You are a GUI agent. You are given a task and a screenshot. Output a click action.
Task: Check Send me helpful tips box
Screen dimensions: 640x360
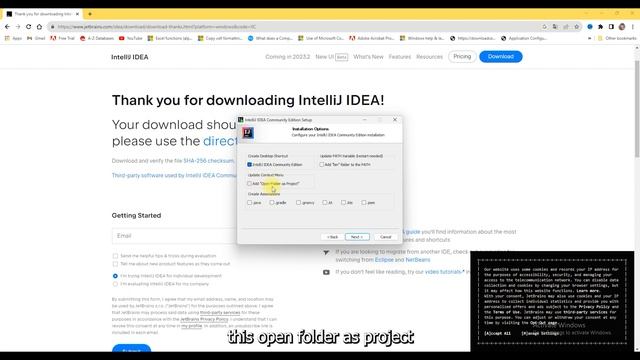point(115,256)
